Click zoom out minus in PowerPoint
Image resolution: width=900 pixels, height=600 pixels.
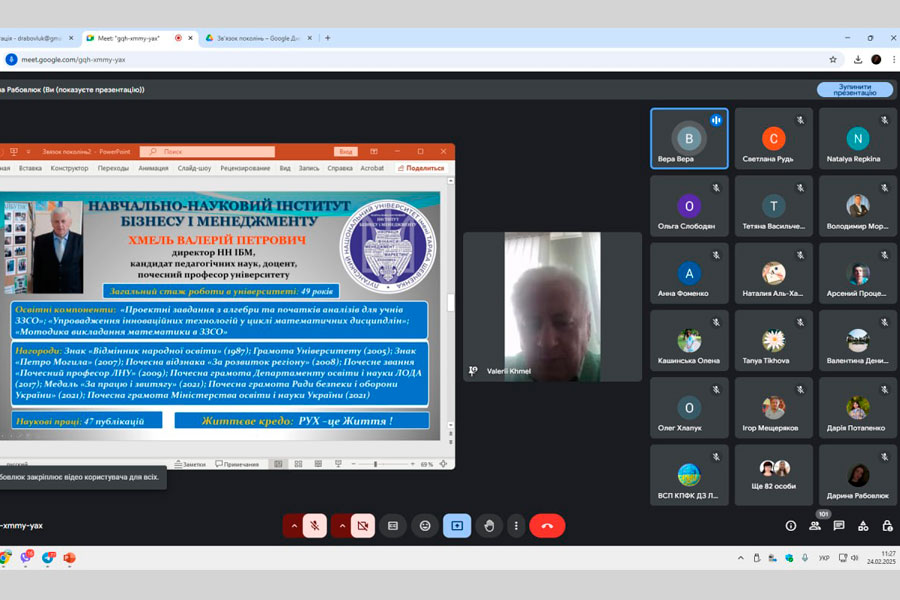[x=354, y=464]
